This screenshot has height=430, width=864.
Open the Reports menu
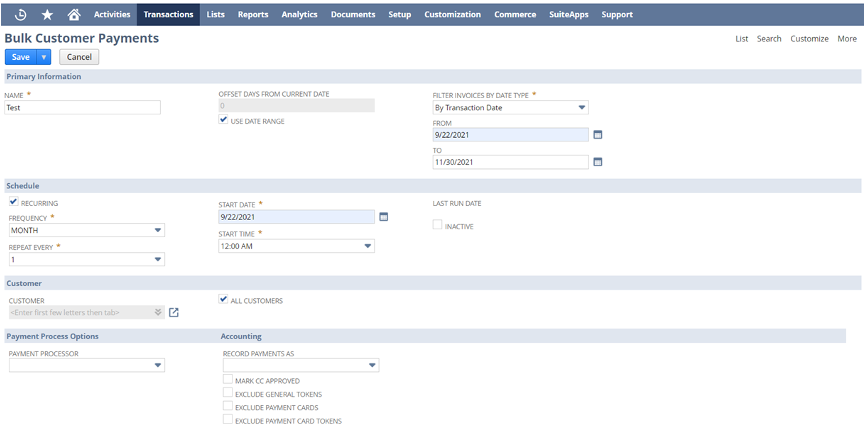tap(253, 15)
